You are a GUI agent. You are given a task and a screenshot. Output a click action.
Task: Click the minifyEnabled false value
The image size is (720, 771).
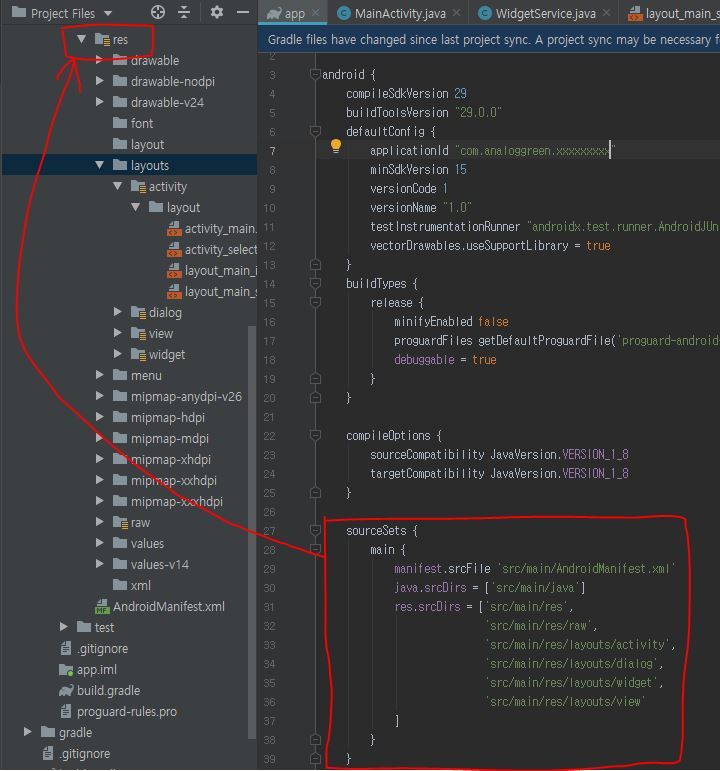pos(493,322)
